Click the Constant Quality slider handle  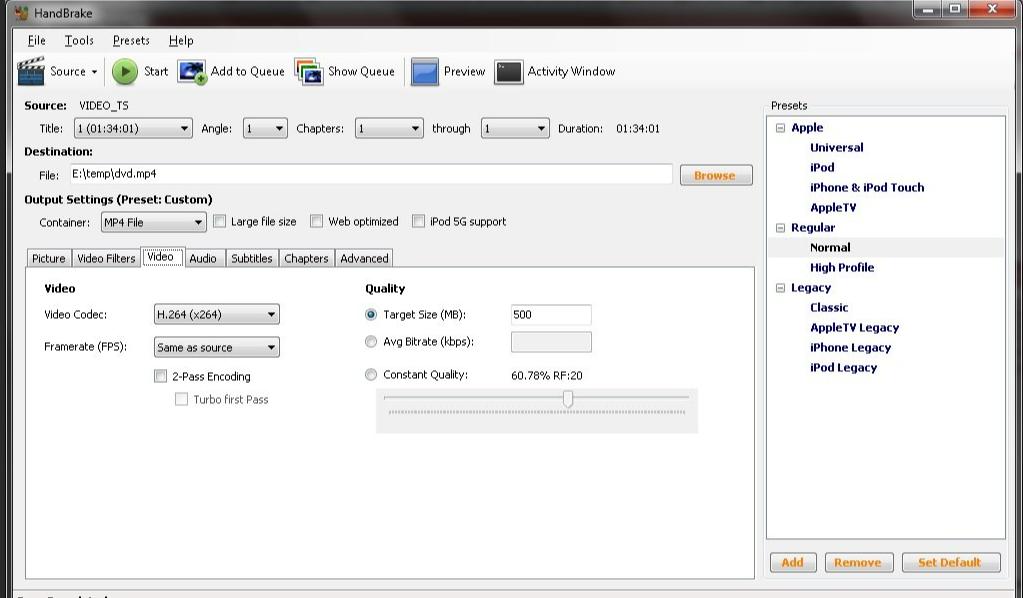point(568,399)
